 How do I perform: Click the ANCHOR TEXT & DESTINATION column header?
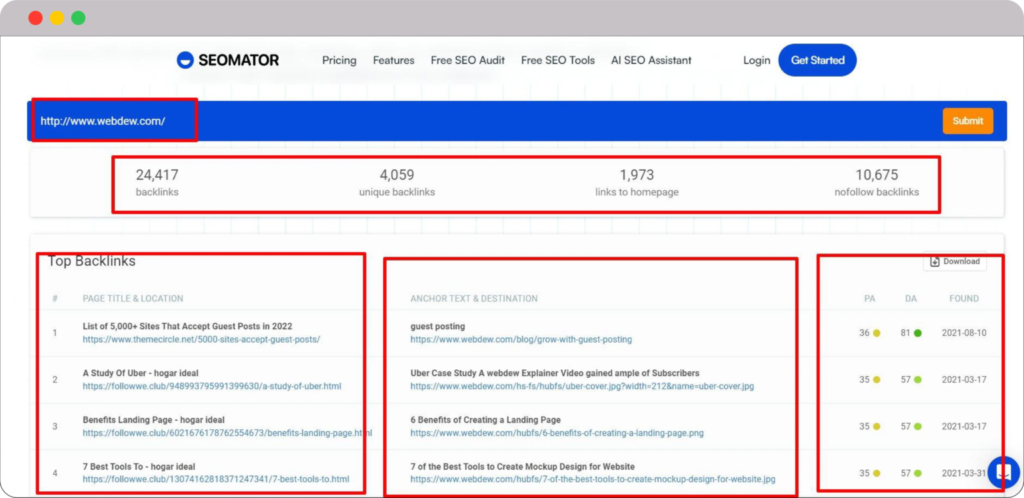[474, 298]
